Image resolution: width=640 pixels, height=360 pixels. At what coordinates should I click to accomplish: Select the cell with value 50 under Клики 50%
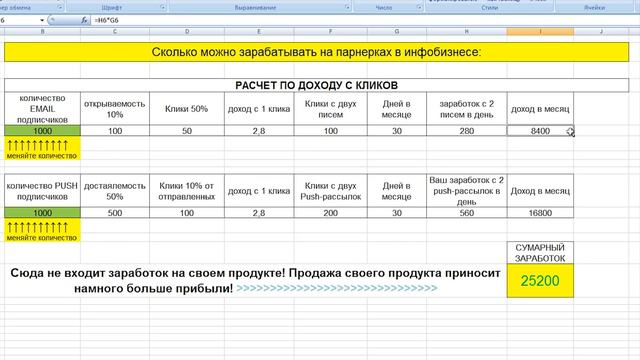click(187, 131)
